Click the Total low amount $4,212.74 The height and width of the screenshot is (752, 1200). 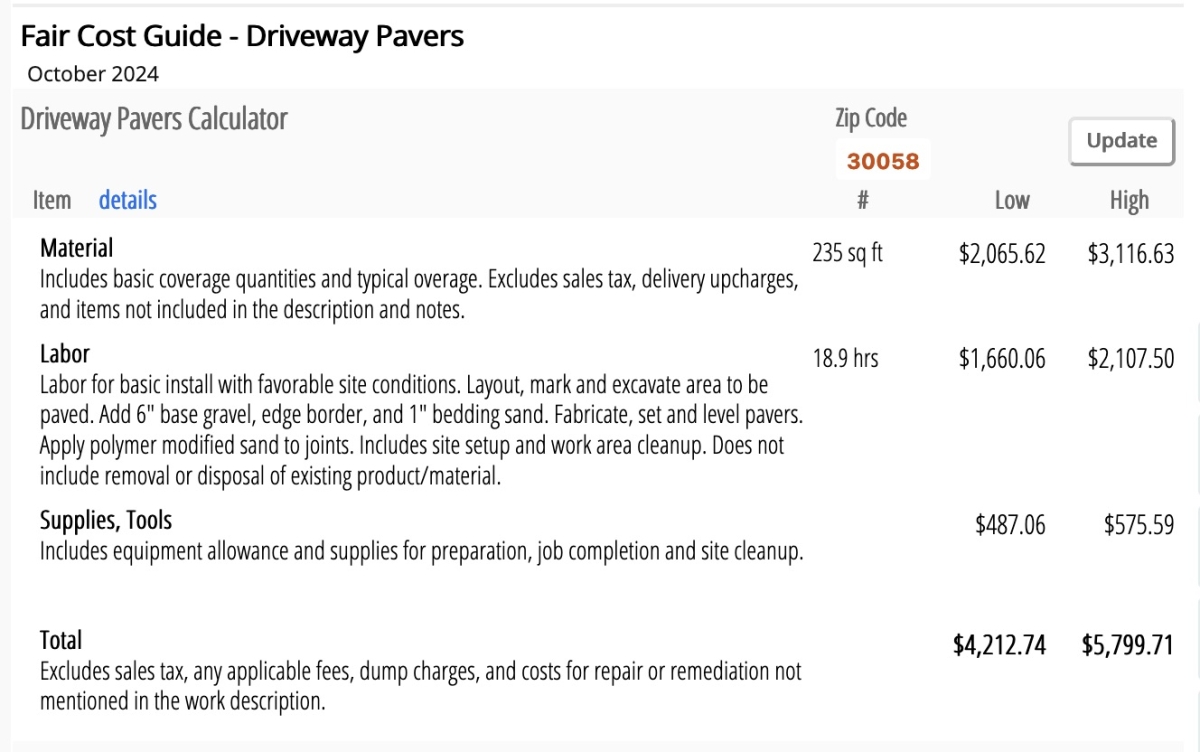(999, 645)
